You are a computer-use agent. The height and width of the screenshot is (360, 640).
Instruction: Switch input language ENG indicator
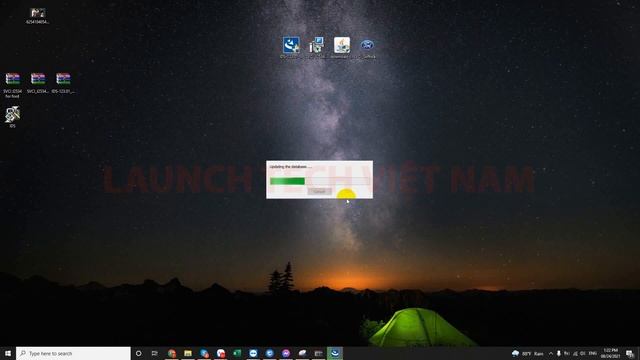click(593, 353)
